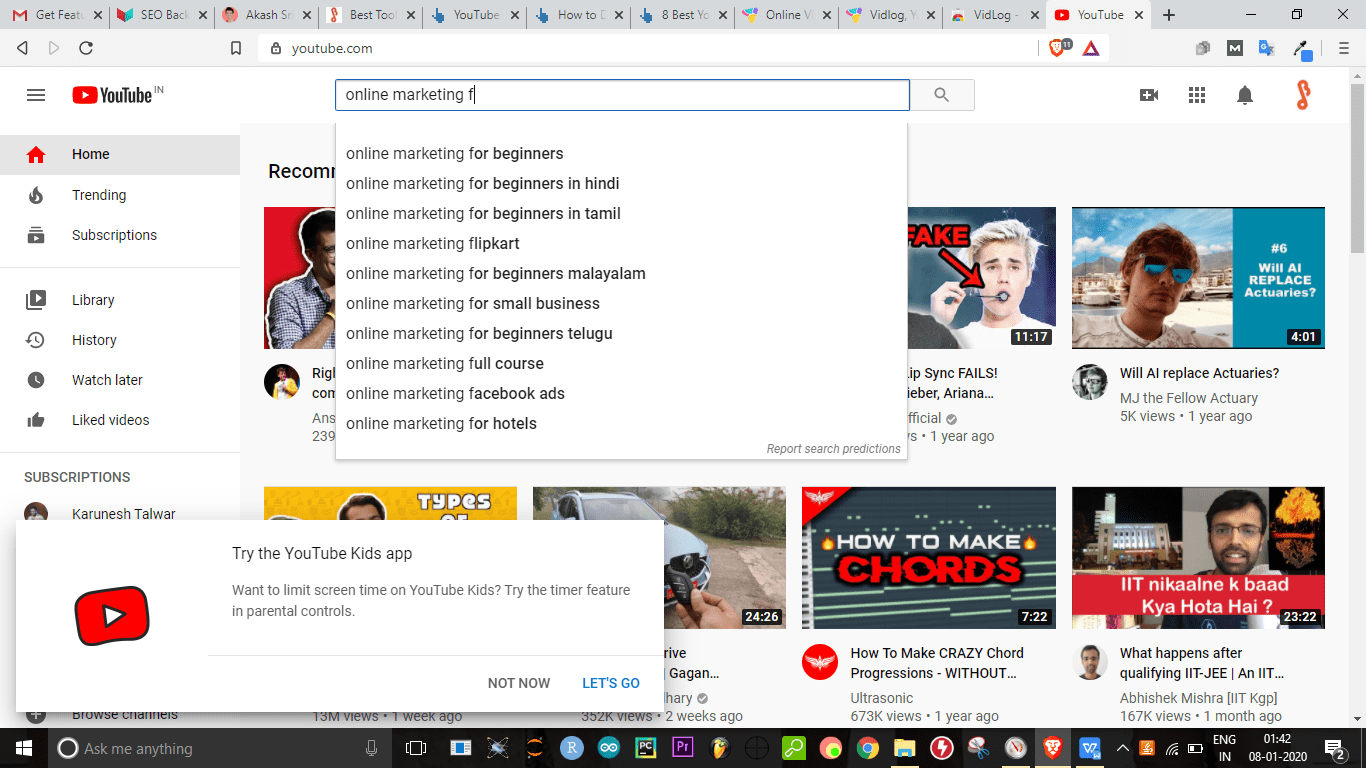
Task: Open PyCharm from the taskbar
Action: [x=646, y=748]
